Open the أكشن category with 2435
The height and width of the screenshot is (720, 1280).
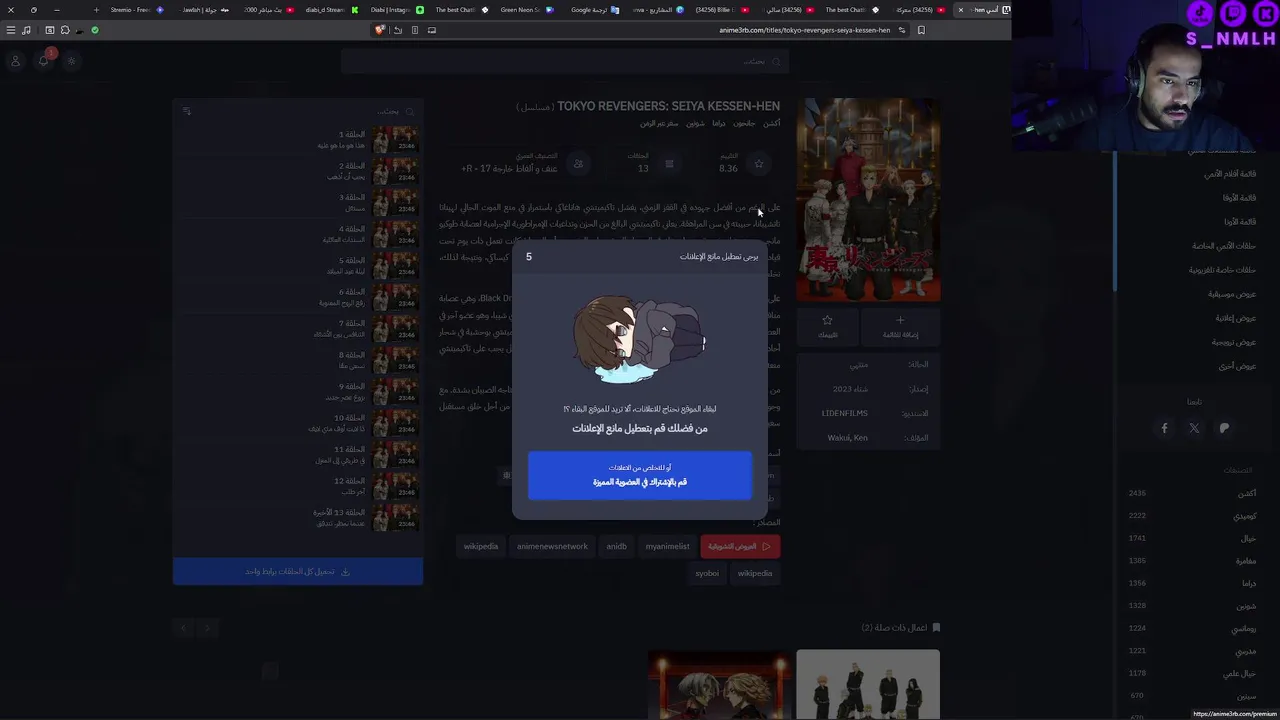[1190, 493]
